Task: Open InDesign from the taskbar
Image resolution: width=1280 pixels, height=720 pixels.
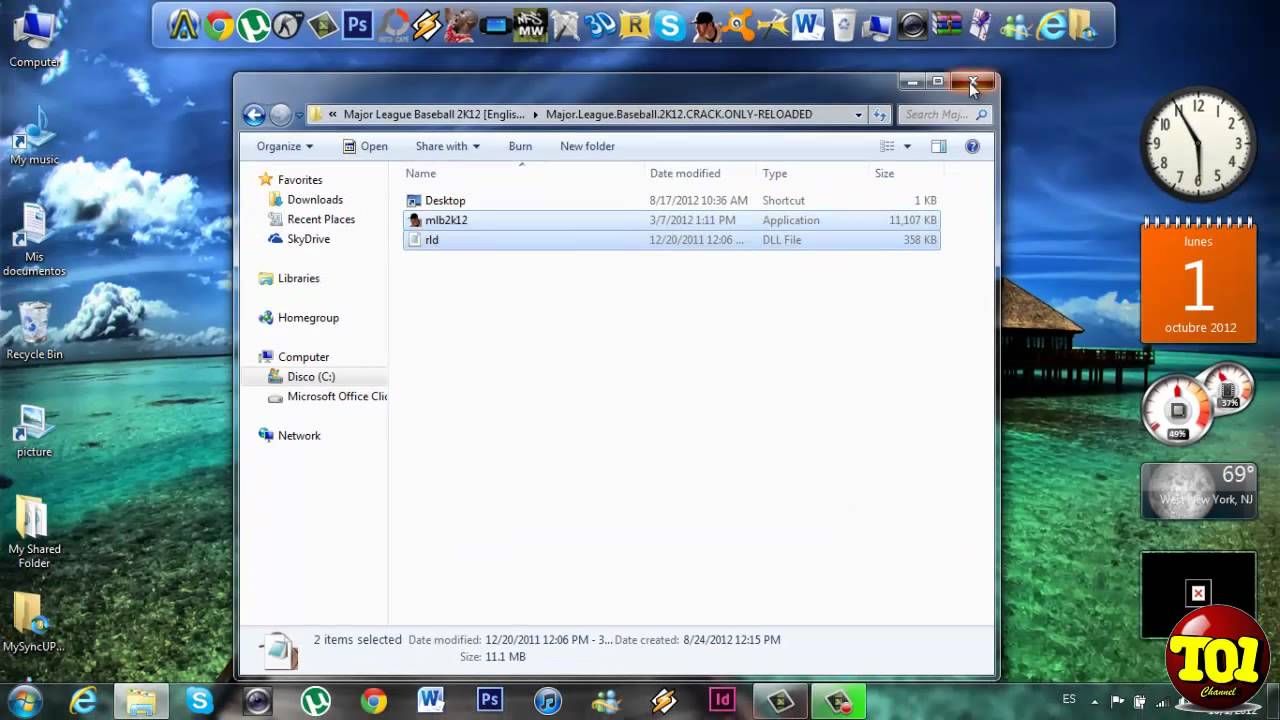Action: click(x=721, y=701)
